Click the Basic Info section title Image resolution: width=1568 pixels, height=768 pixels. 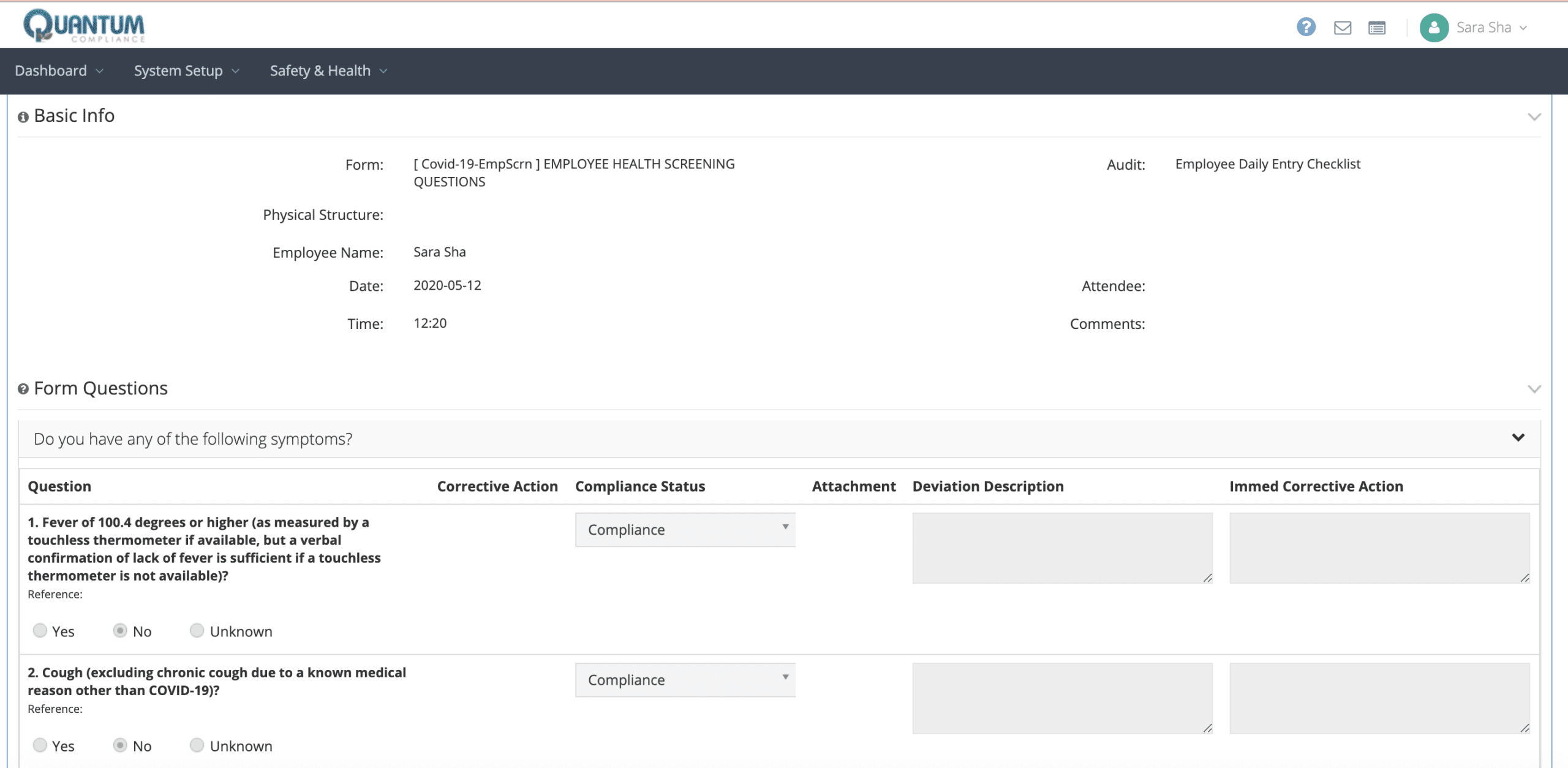tap(74, 116)
